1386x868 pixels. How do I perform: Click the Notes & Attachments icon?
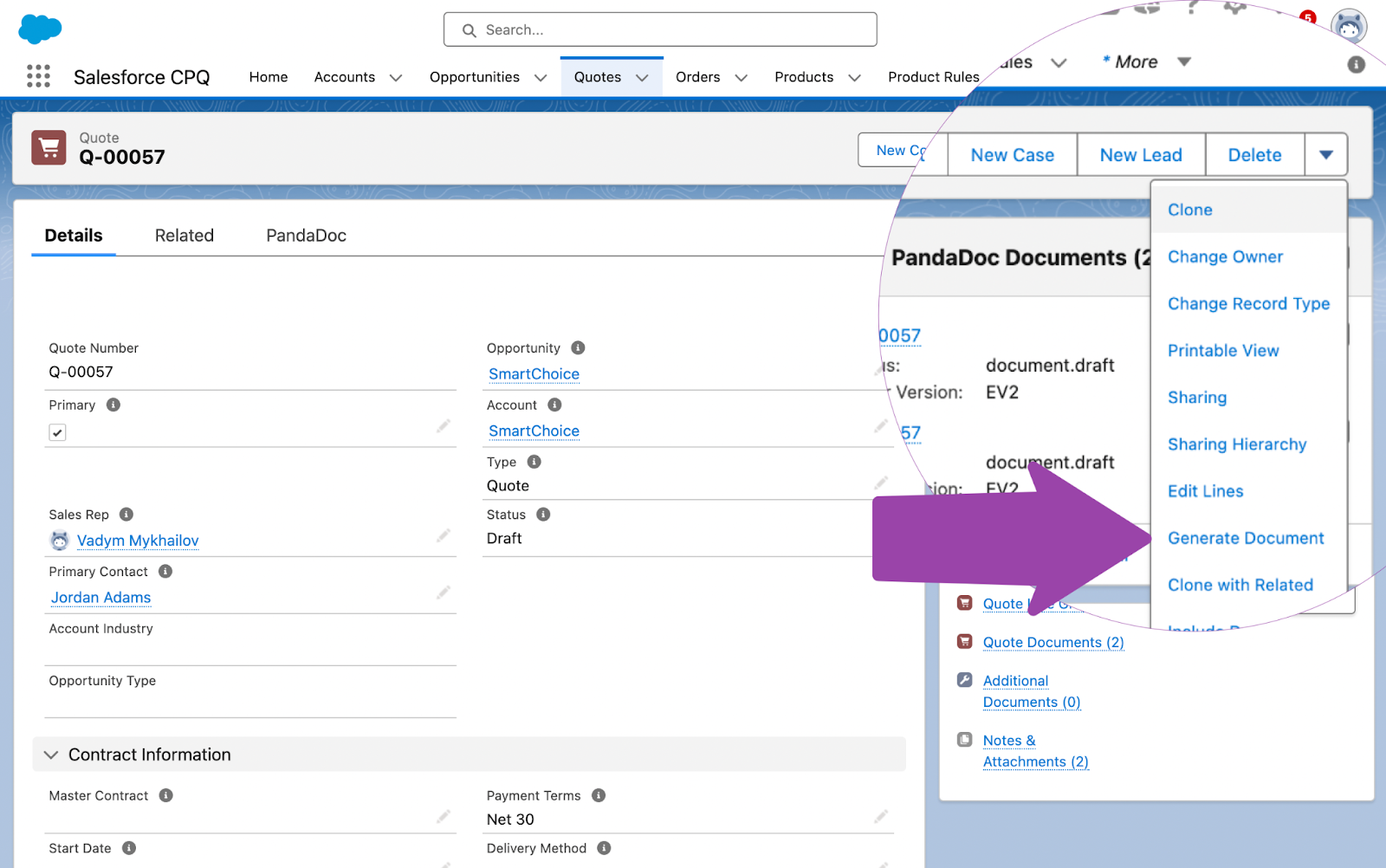coord(964,739)
